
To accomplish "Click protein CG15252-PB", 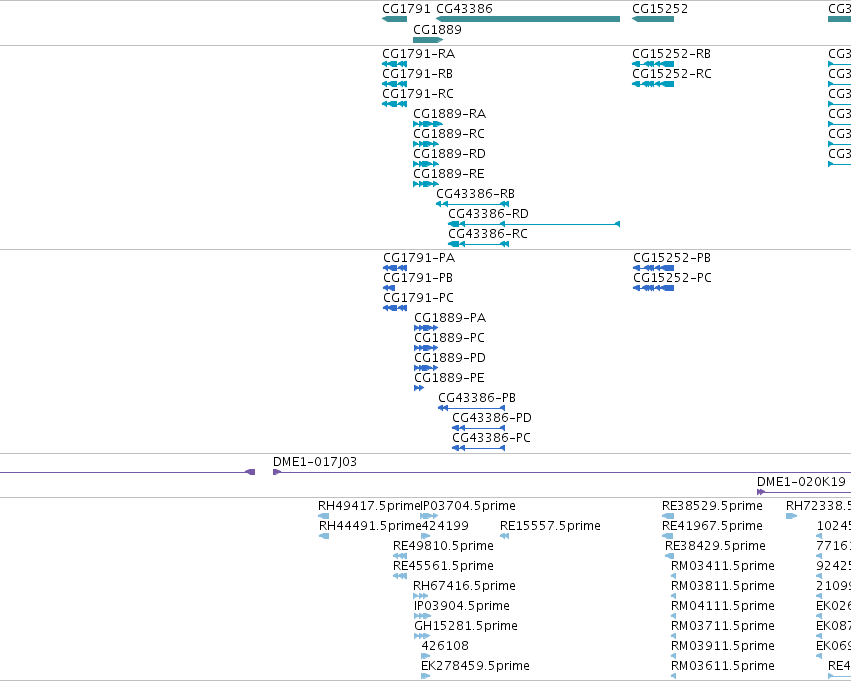I will (672, 258).
